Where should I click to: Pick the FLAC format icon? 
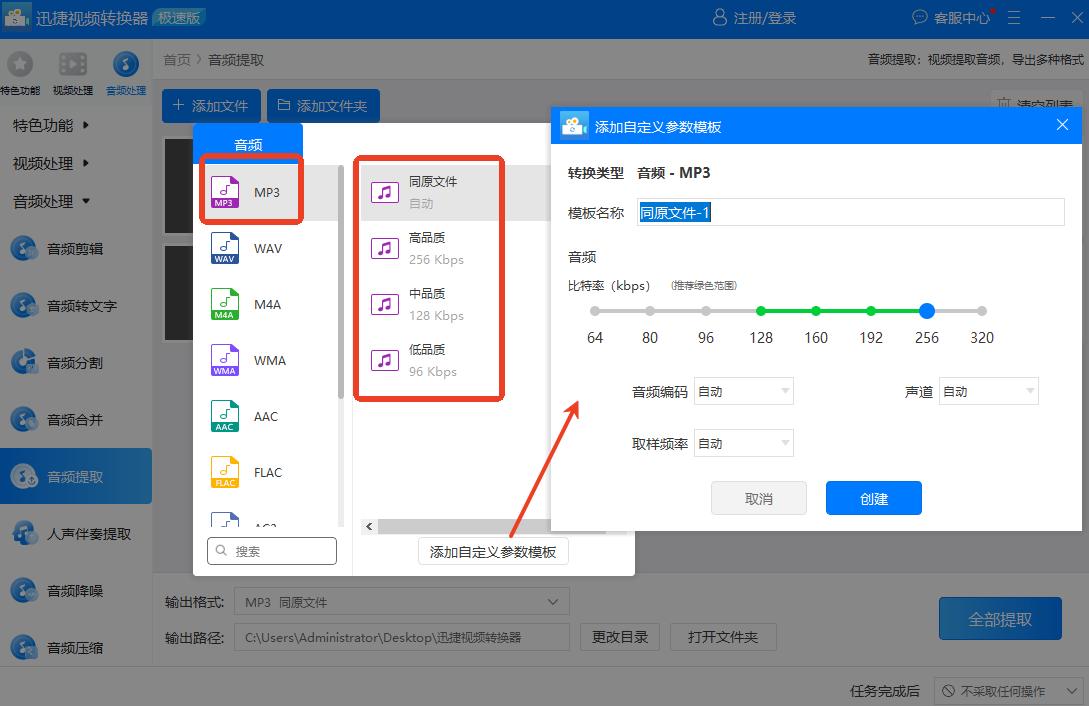[x=225, y=472]
